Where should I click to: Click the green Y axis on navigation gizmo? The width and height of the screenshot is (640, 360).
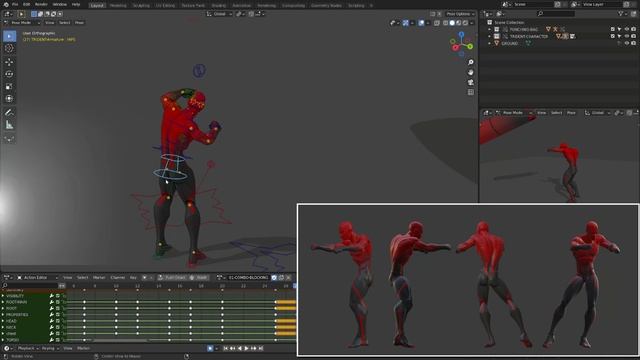[470, 47]
